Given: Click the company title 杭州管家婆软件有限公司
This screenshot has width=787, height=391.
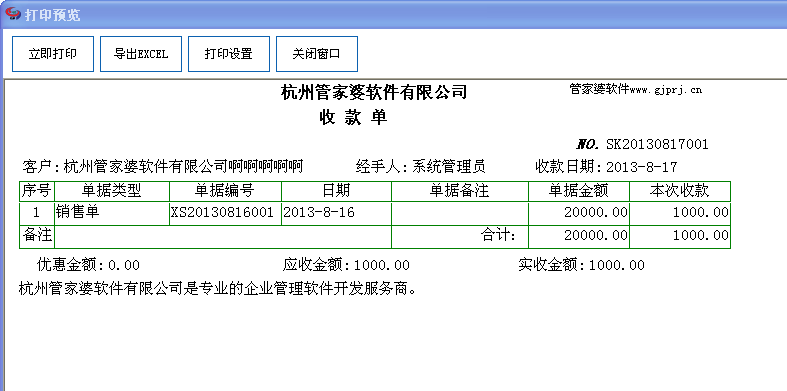Looking at the screenshot, I should coord(374,92).
